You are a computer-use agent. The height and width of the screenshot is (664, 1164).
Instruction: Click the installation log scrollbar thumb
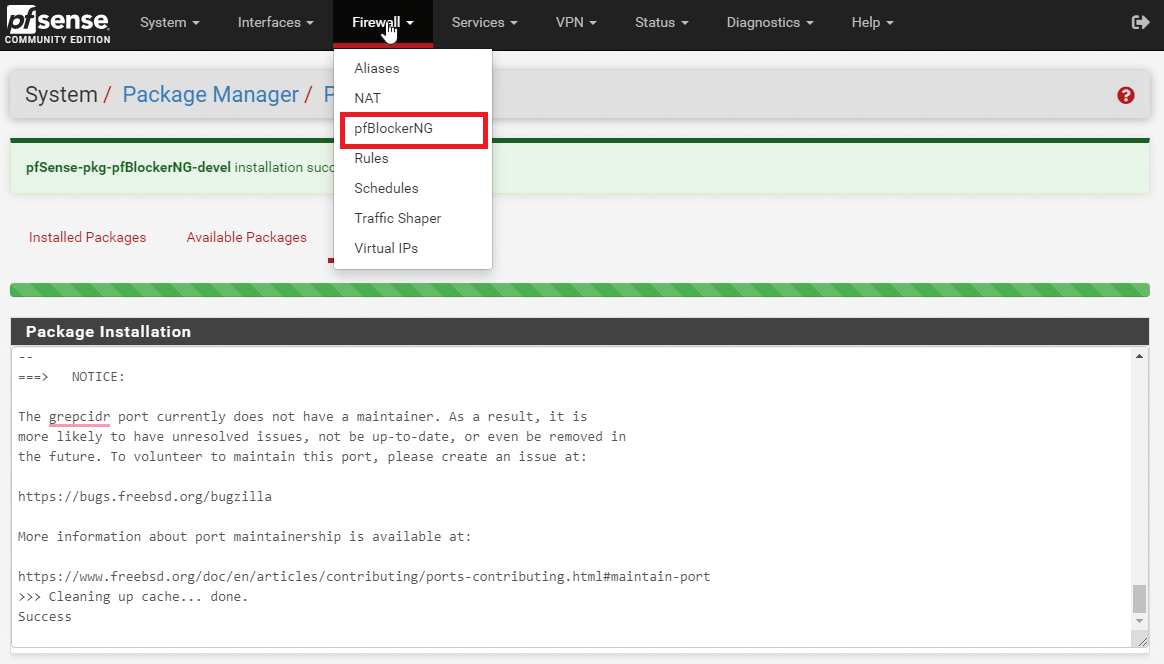coord(1139,599)
